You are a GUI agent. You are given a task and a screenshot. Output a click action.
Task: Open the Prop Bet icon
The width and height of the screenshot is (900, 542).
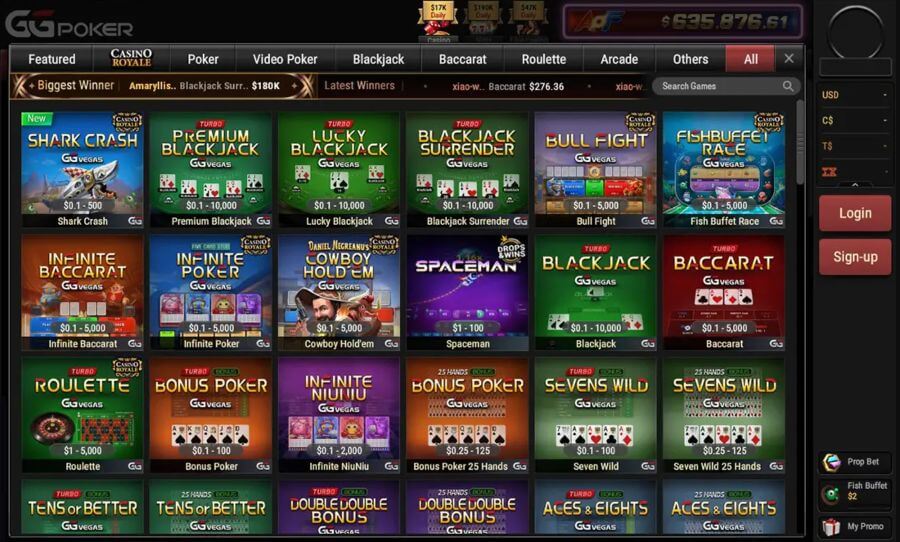click(x=831, y=462)
